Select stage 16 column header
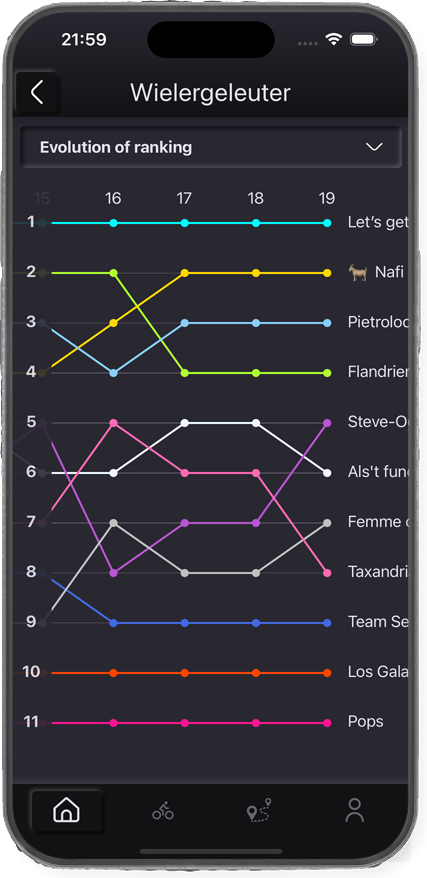 pos(113,198)
